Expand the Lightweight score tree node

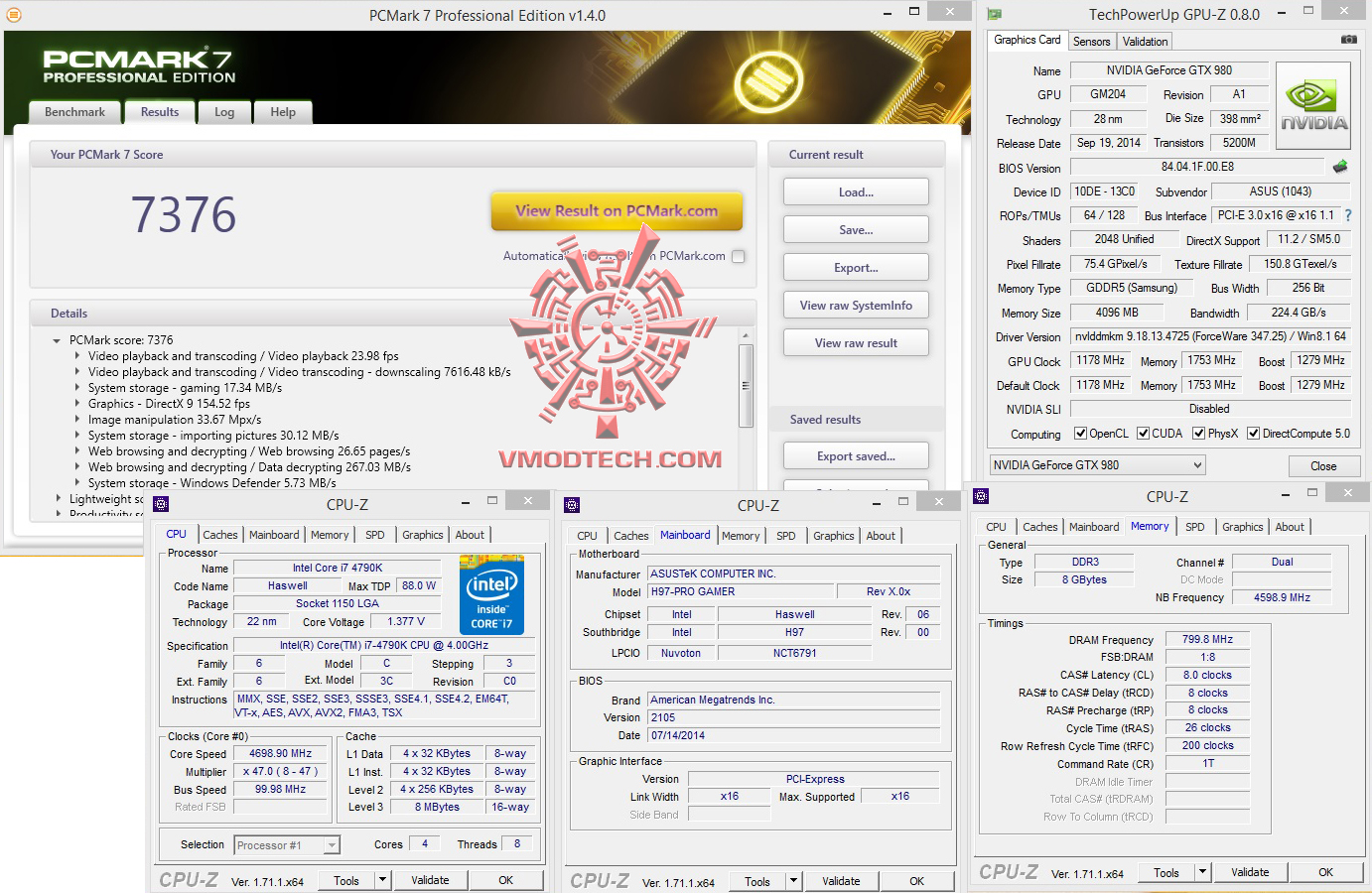[x=58, y=499]
